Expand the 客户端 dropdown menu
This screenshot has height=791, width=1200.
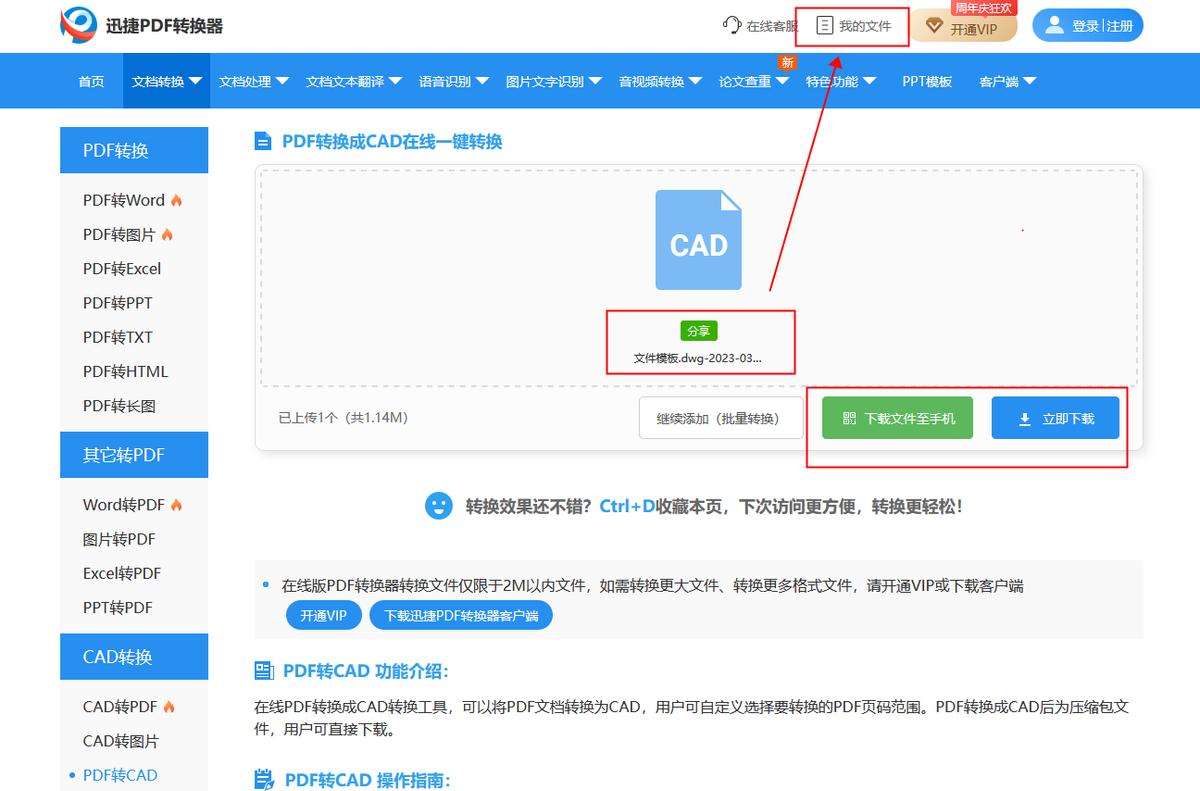[1007, 81]
